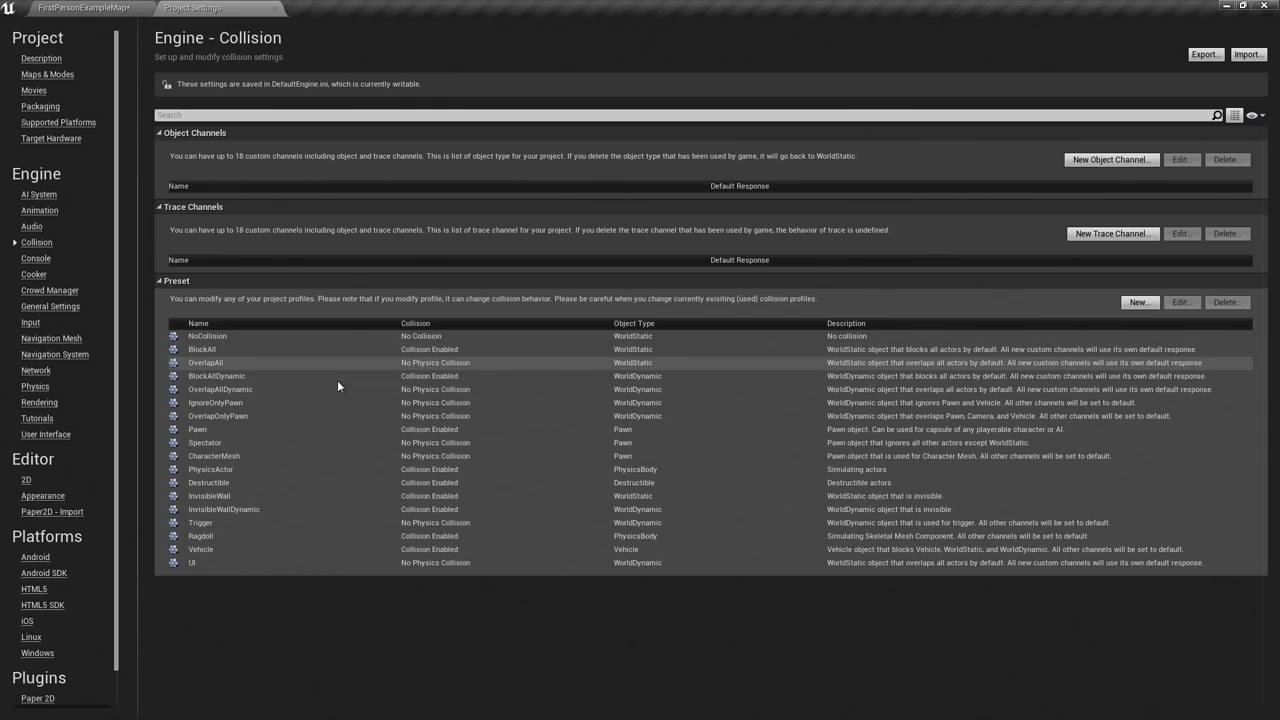Image resolution: width=1280 pixels, height=720 pixels.
Task: Select the Ragdoll preset name
Action: [x=201, y=536]
